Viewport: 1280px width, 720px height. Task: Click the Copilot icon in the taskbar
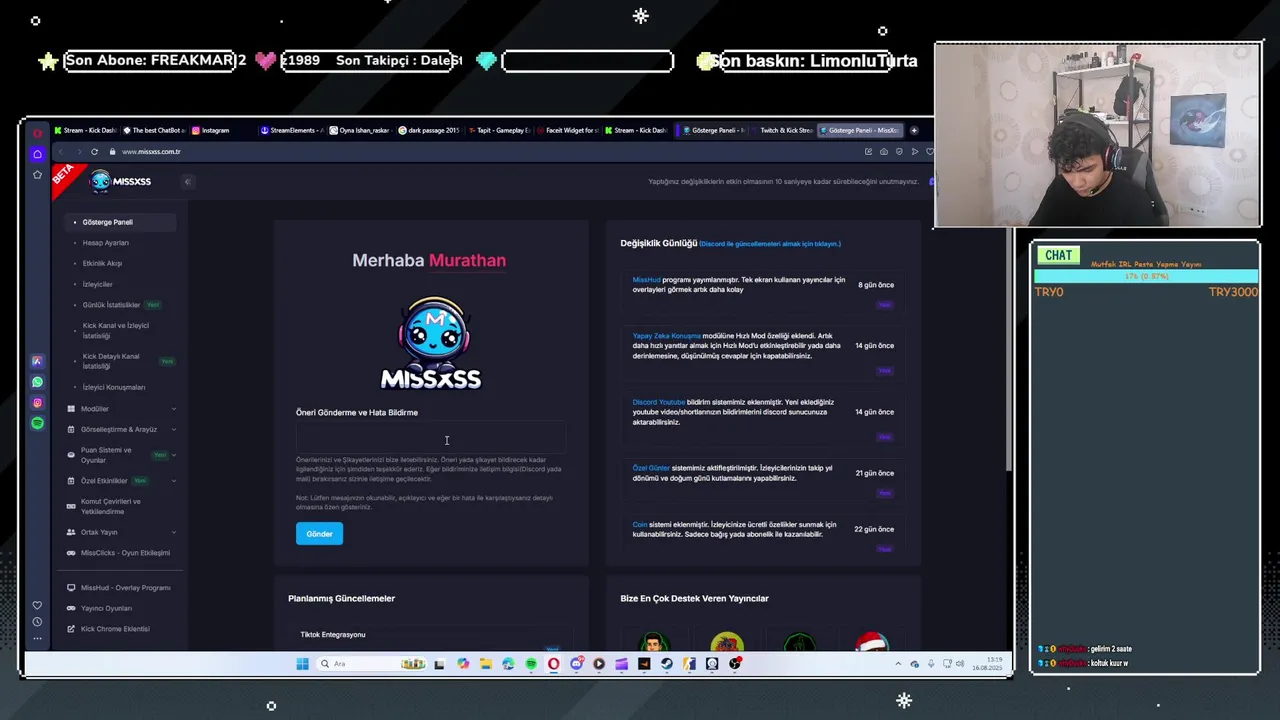(x=462, y=664)
